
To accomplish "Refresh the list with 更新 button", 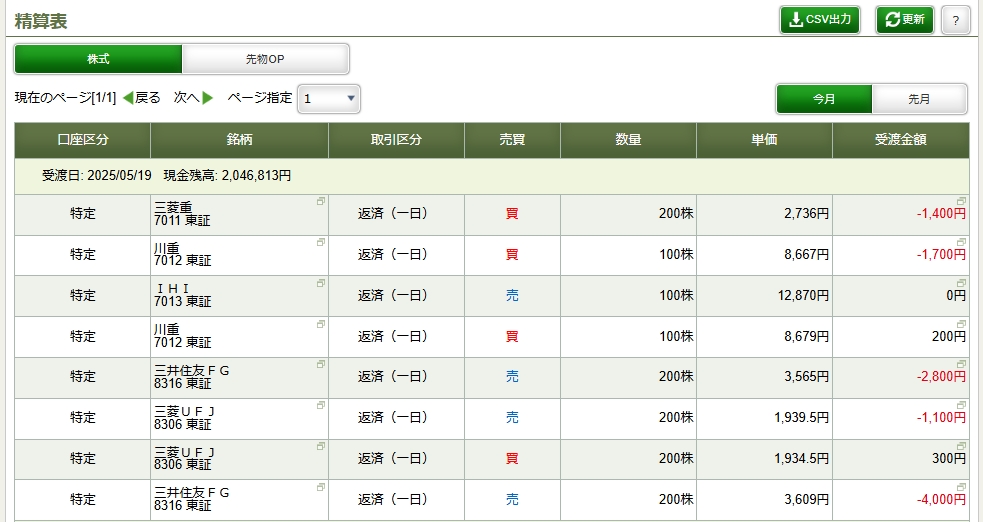I will (x=905, y=20).
